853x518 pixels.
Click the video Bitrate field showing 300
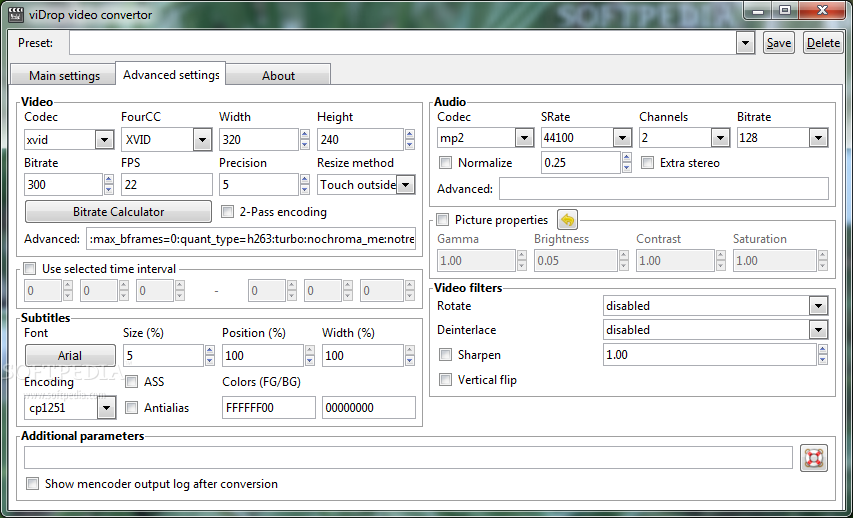63,185
